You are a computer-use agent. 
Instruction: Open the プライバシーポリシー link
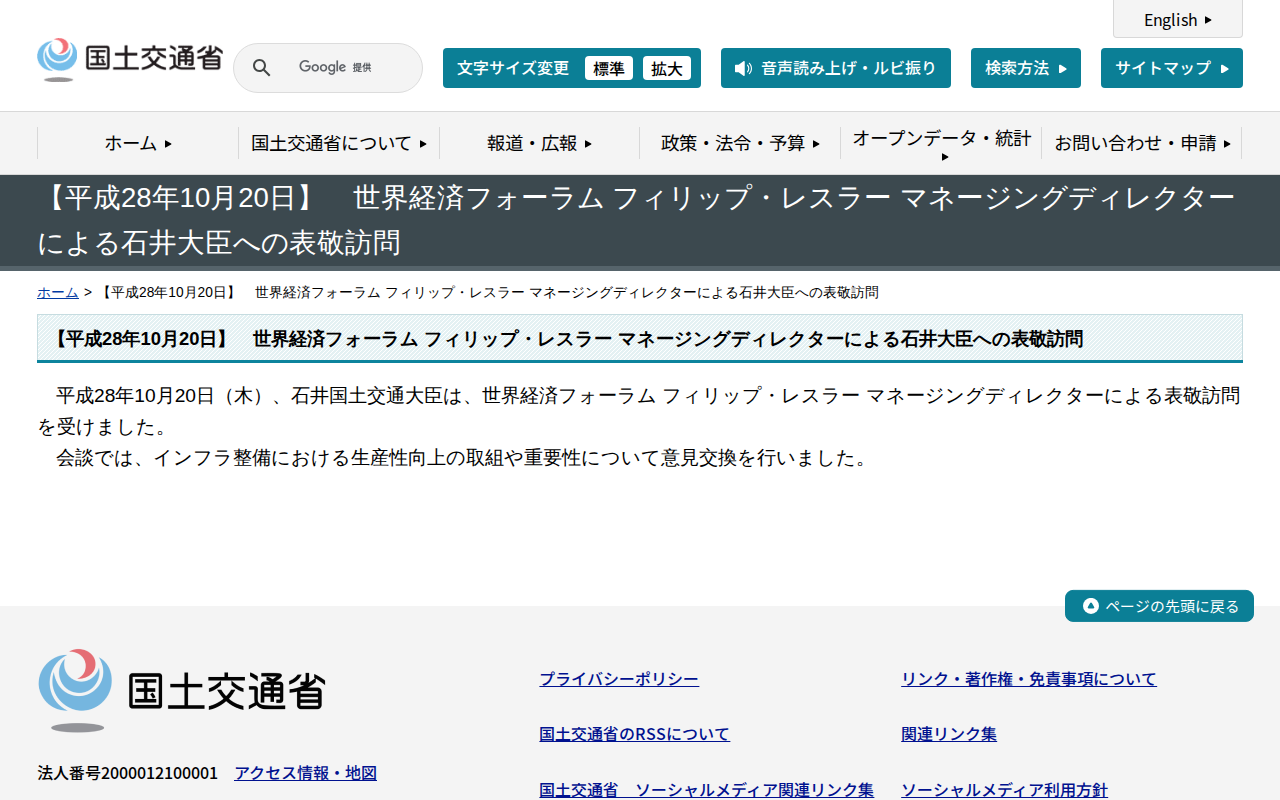(x=619, y=679)
